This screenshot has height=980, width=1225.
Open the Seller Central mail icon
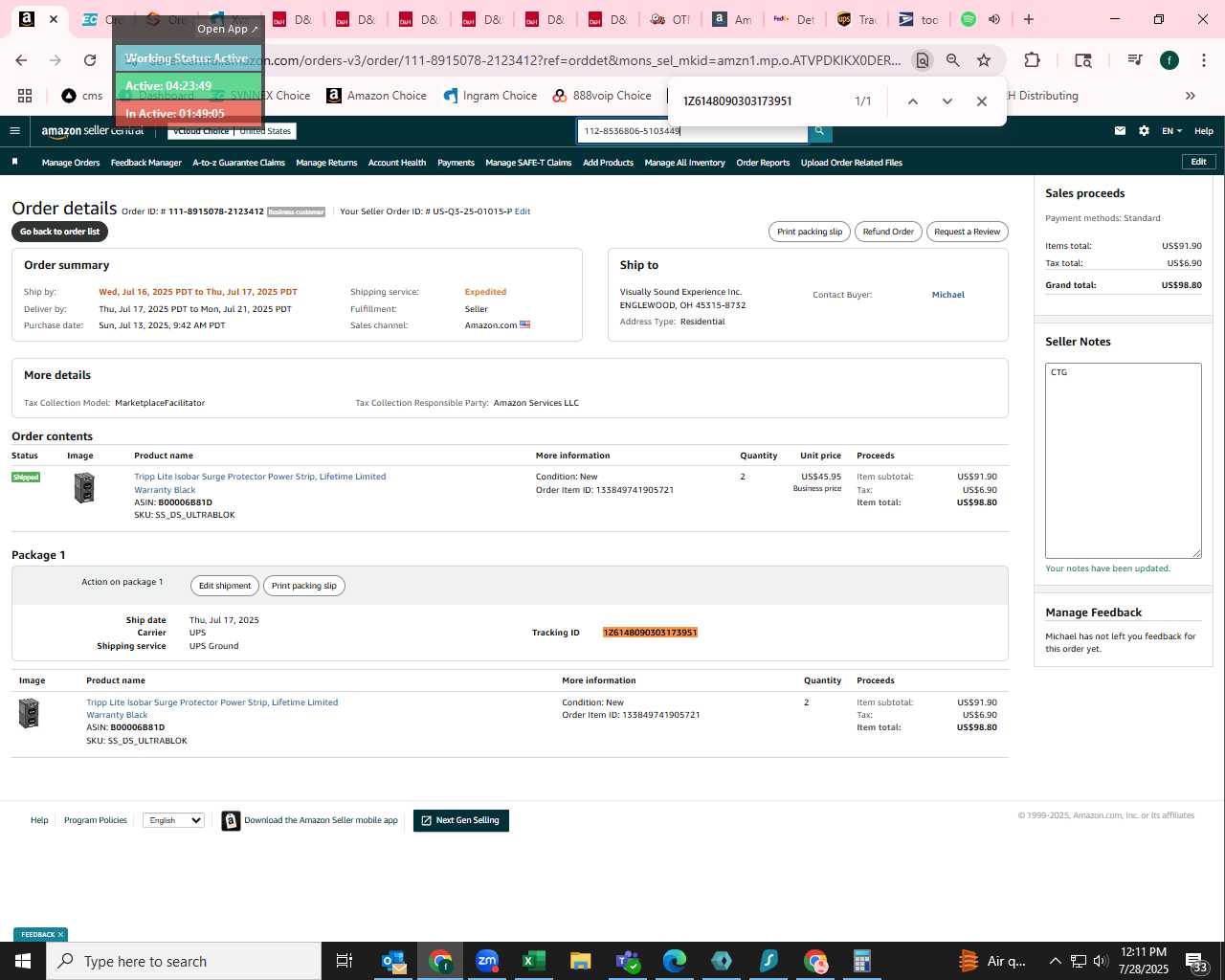(1120, 131)
